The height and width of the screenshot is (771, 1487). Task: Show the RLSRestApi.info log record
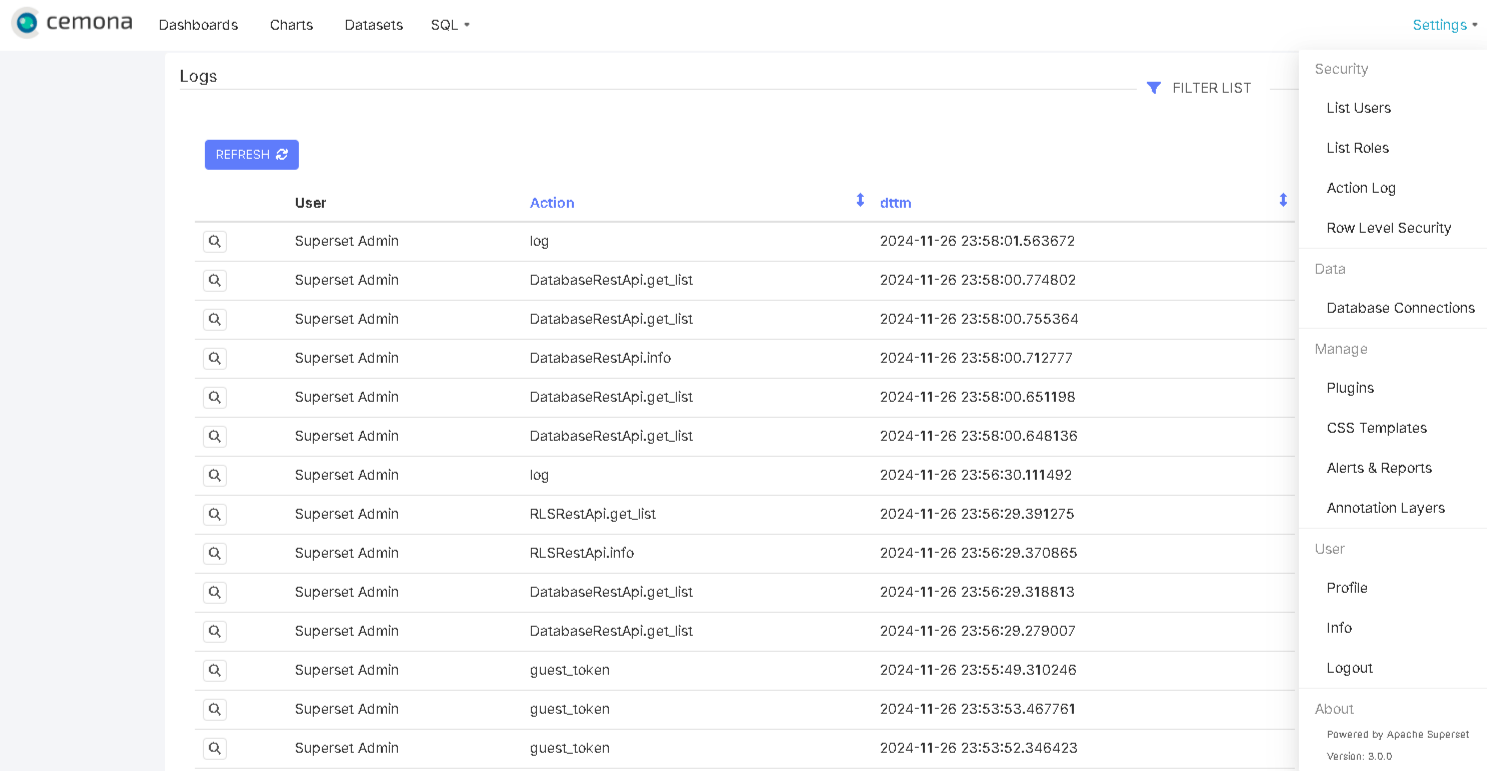(x=214, y=553)
